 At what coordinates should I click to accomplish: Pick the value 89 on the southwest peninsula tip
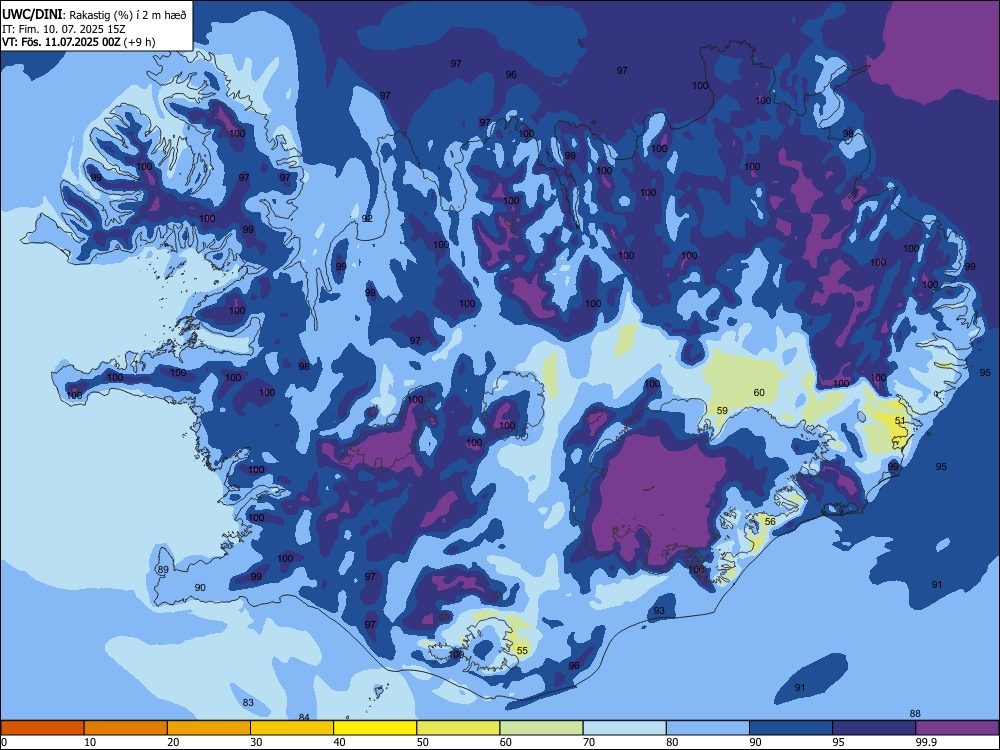163,570
